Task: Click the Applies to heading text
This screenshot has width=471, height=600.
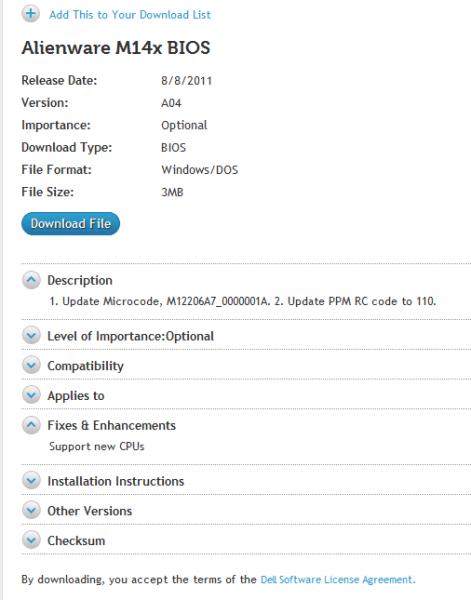Action: [76, 396]
